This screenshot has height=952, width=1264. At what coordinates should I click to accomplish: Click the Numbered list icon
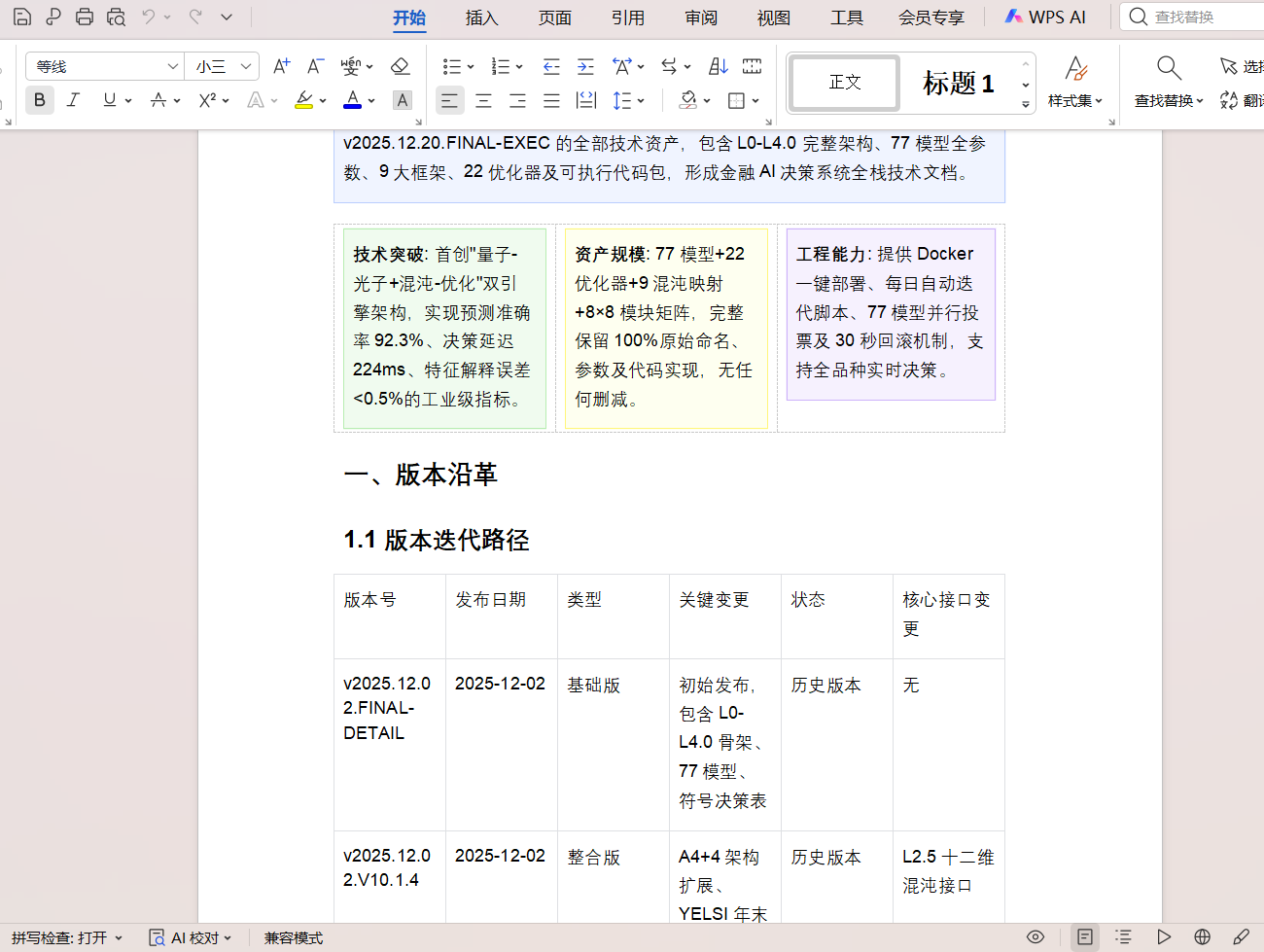[x=500, y=66]
